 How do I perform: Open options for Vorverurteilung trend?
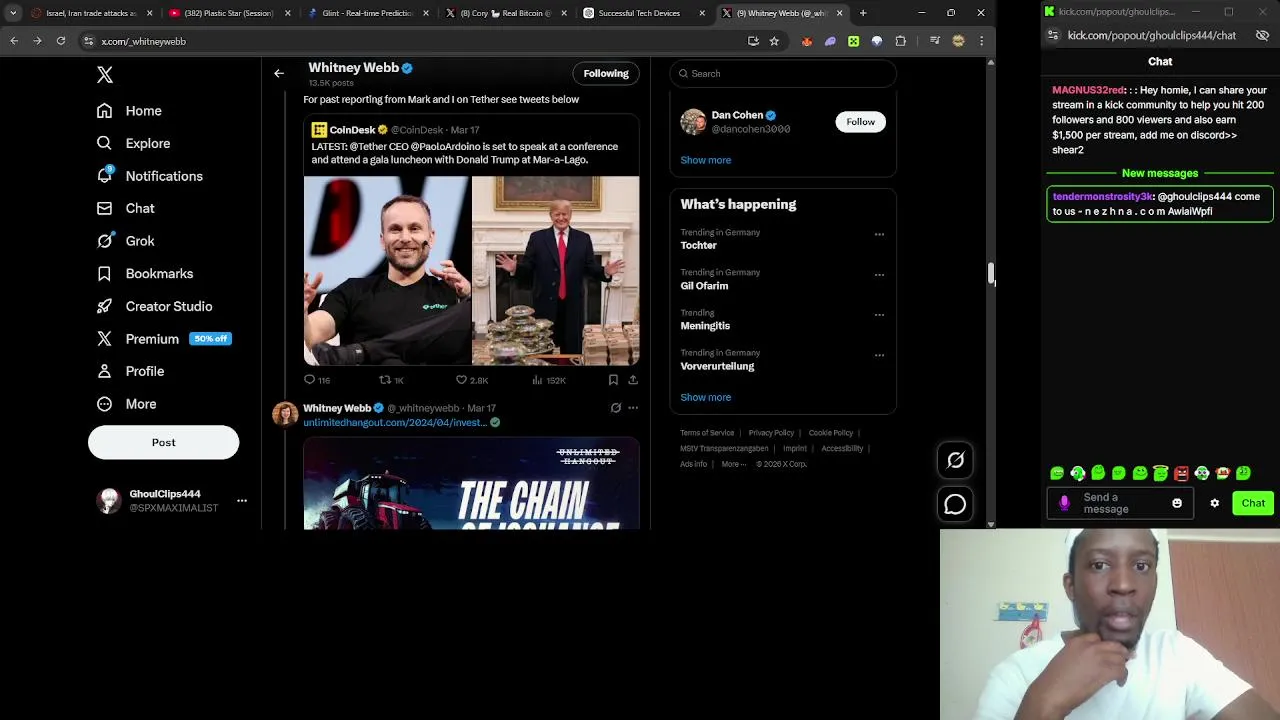pos(879,354)
